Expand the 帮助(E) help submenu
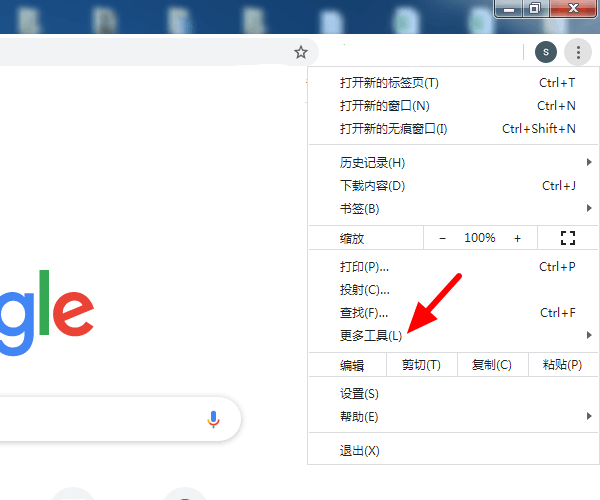The height and width of the screenshot is (500, 600). click(x=453, y=416)
